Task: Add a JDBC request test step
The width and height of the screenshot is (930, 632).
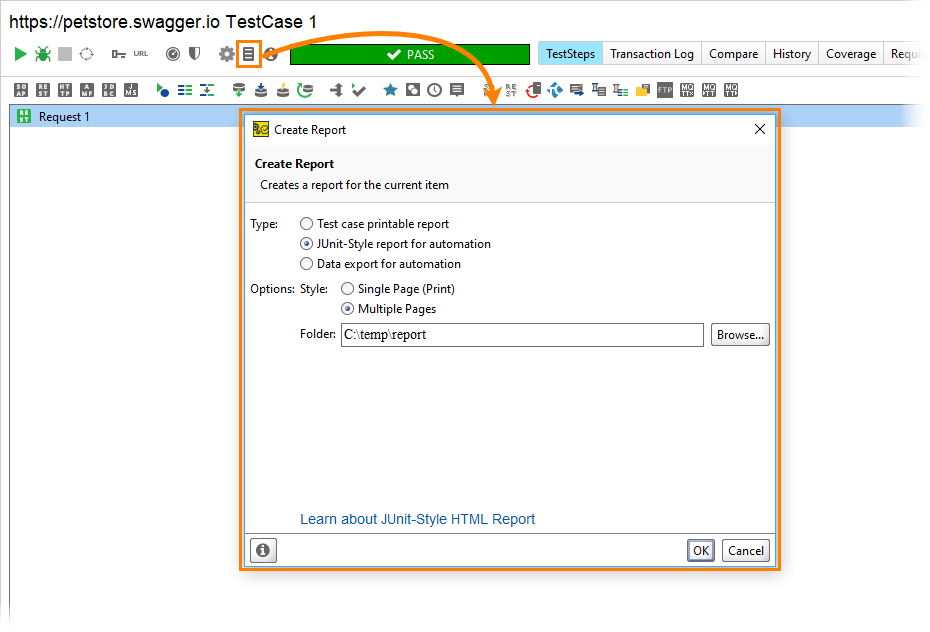Action: click(x=107, y=89)
